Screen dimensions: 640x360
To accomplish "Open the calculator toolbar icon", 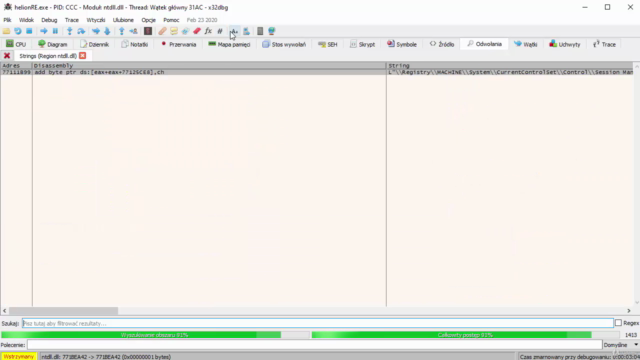I will coord(260,31).
